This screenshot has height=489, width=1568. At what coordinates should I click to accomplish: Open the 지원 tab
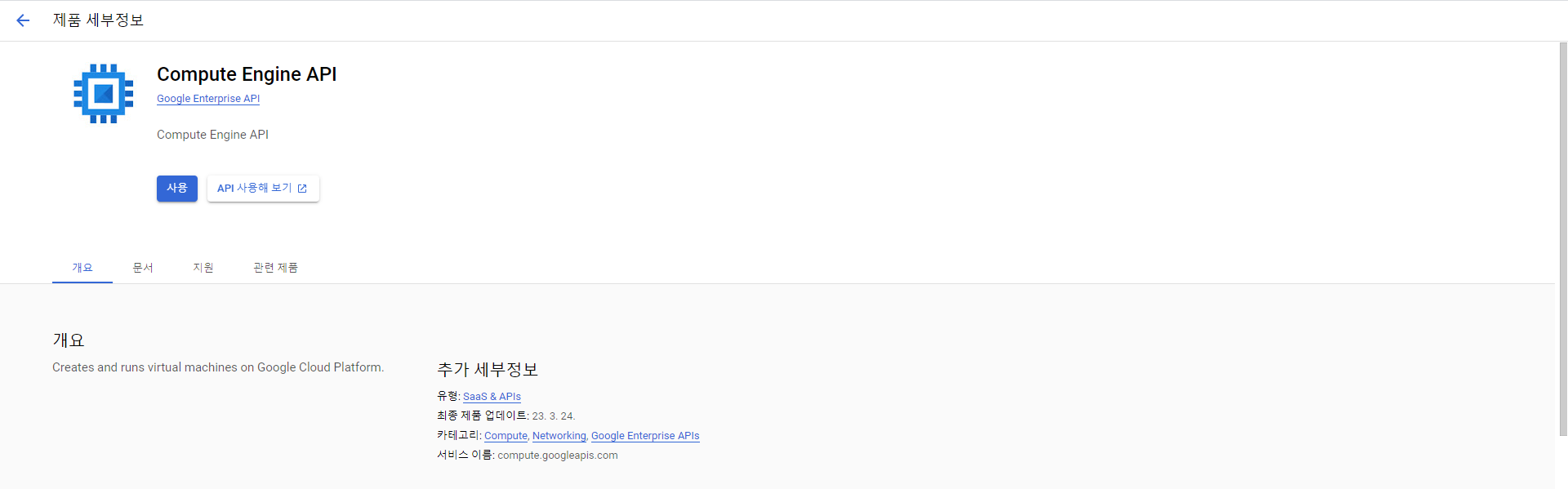point(203,268)
